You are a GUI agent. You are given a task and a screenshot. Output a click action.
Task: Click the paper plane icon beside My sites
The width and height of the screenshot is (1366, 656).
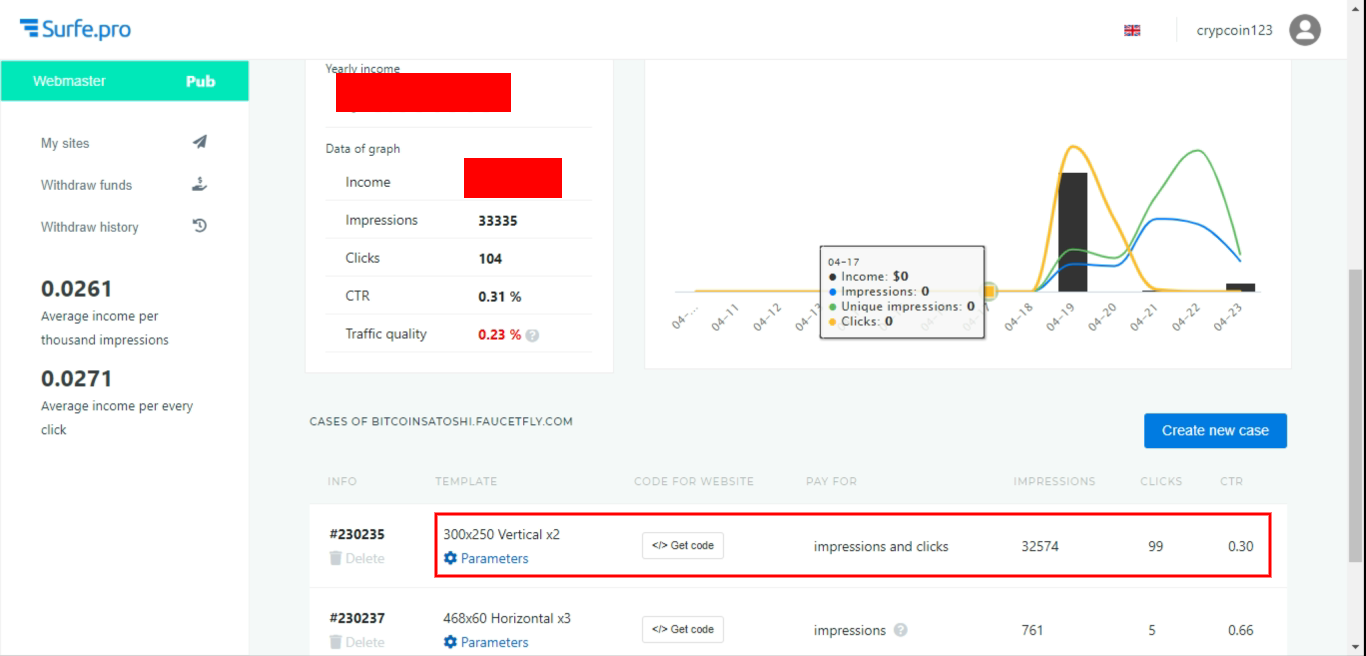[x=199, y=142]
